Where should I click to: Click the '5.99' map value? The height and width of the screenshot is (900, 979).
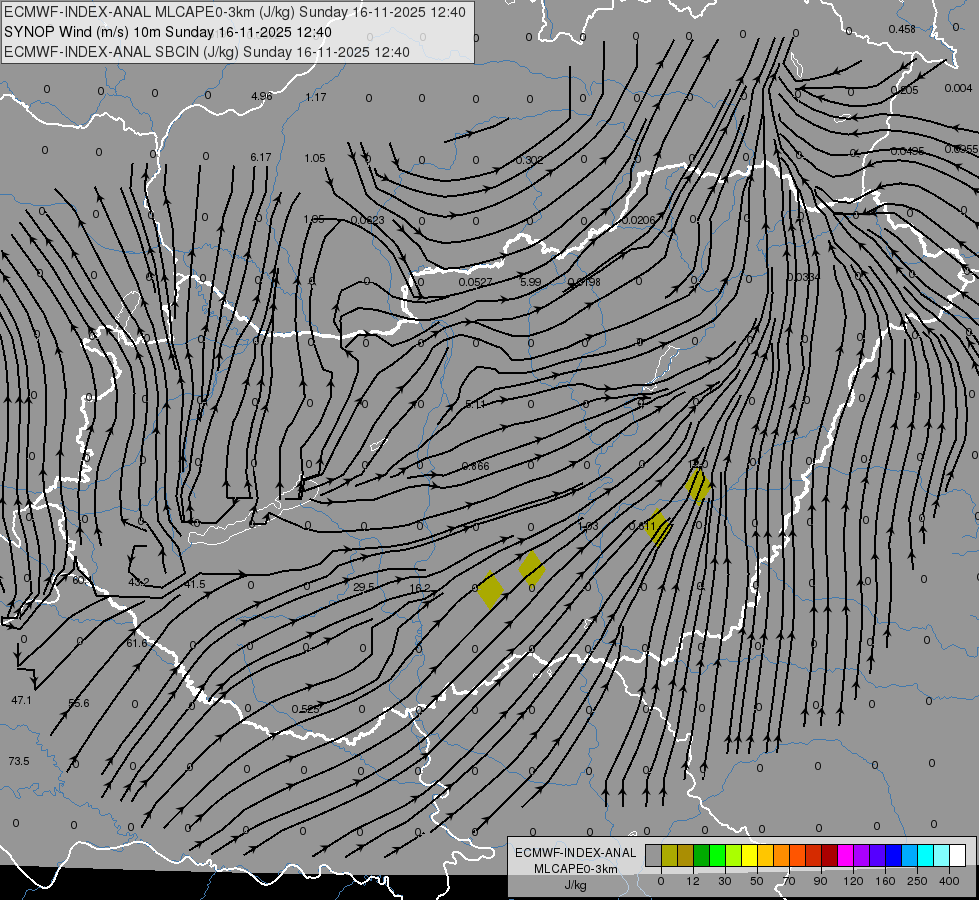coord(530,282)
